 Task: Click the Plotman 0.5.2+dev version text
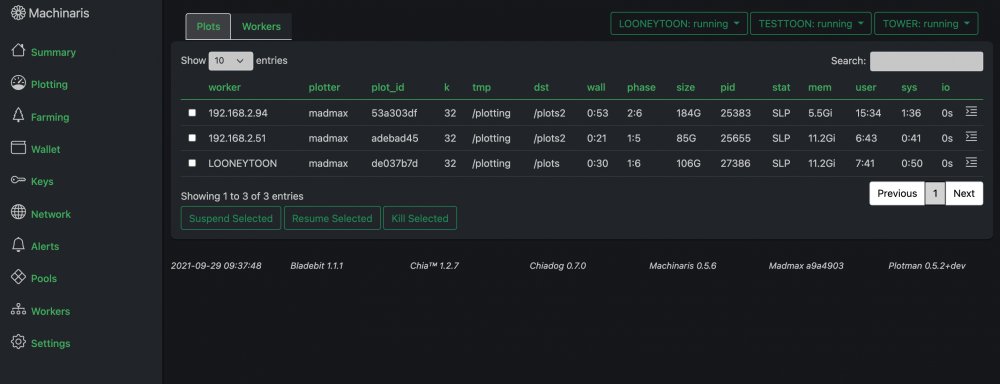tap(926, 265)
